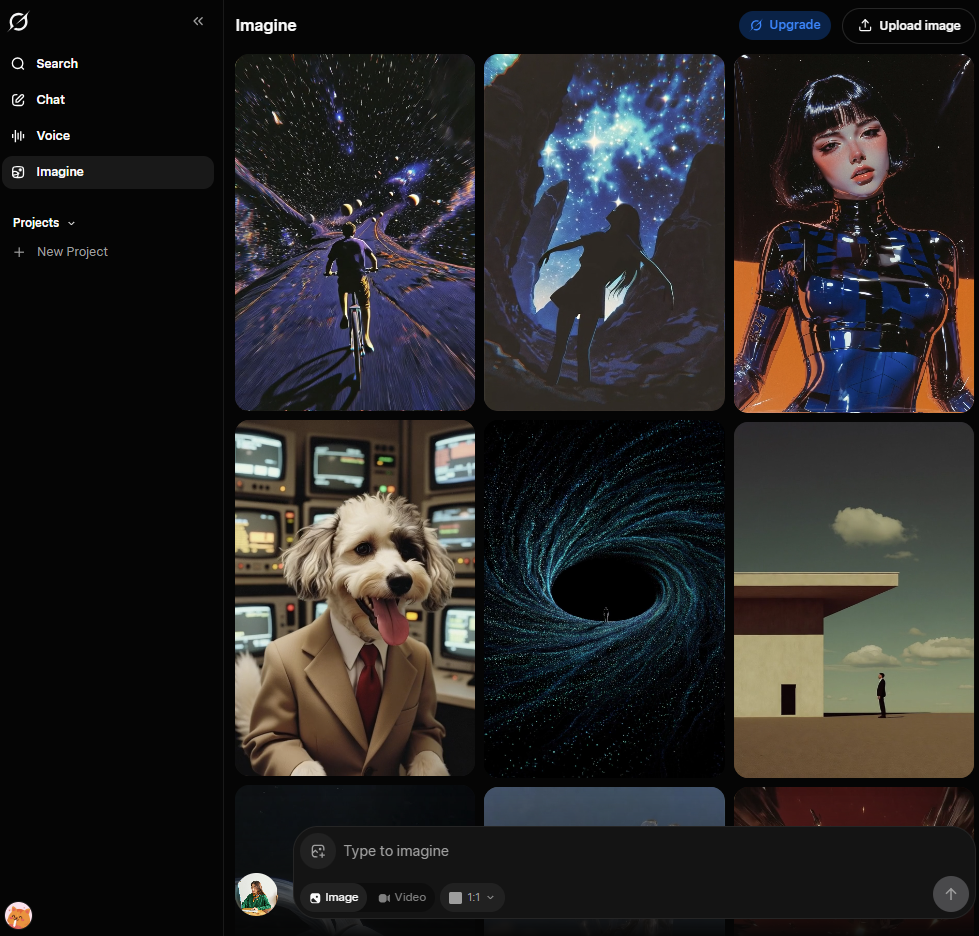Click the Grok logo icon

point(19,21)
